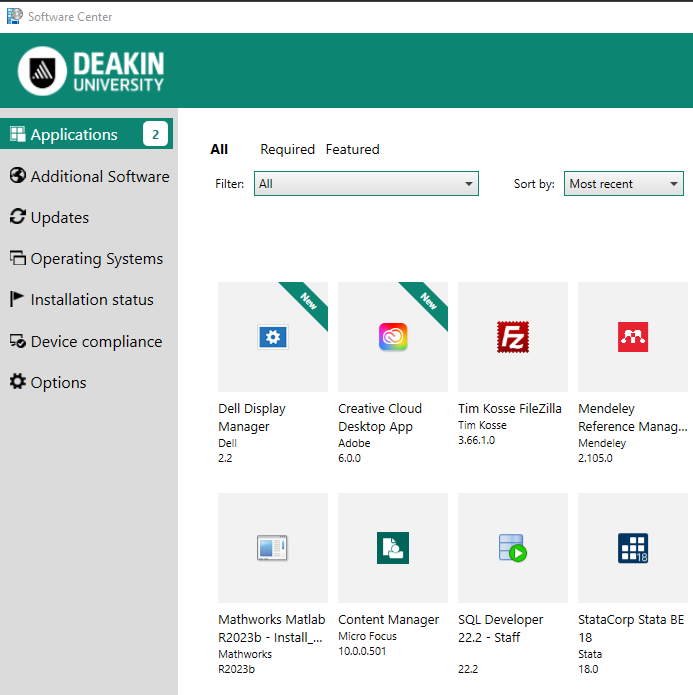Screen dimensions: 693x695
Task: Click the Adobe publisher text
Action: (x=354, y=443)
